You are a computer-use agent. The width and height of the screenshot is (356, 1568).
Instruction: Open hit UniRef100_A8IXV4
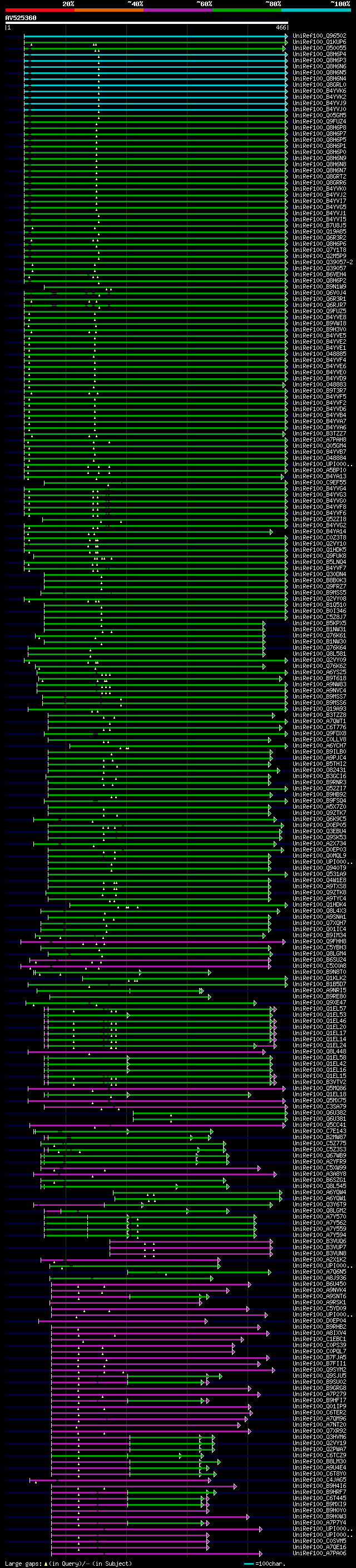319,1332
